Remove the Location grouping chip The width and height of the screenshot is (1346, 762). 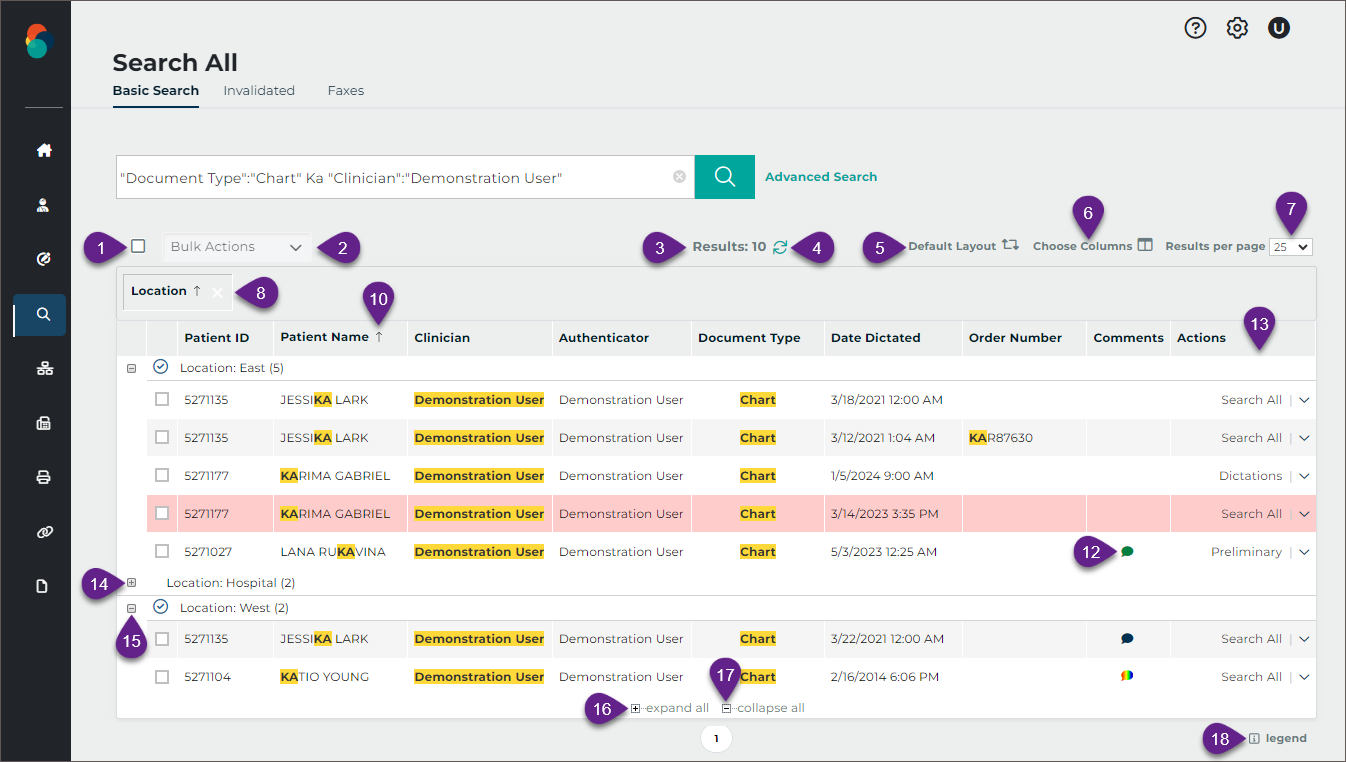point(217,292)
